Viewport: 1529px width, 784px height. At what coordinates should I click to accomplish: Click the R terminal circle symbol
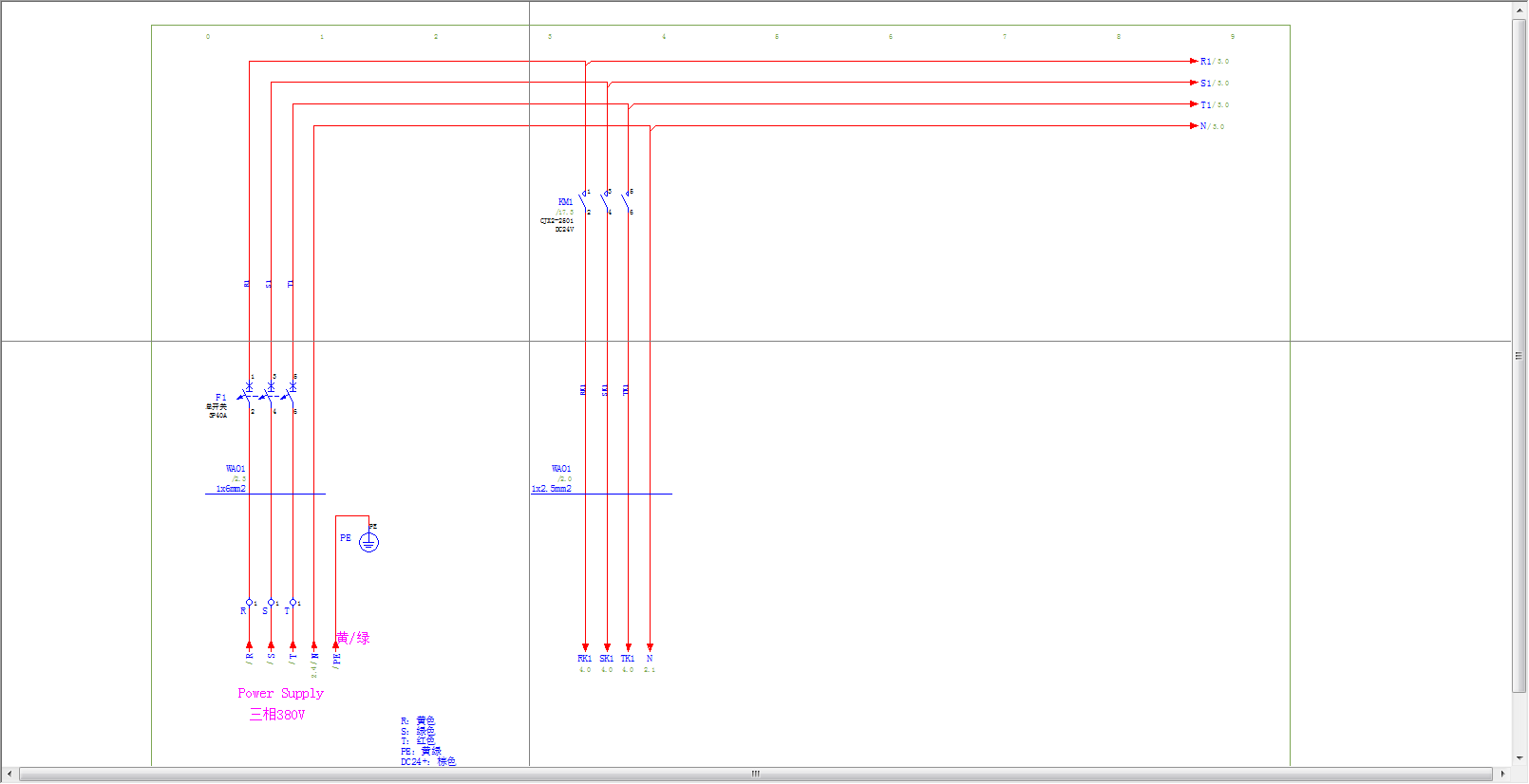click(249, 603)
